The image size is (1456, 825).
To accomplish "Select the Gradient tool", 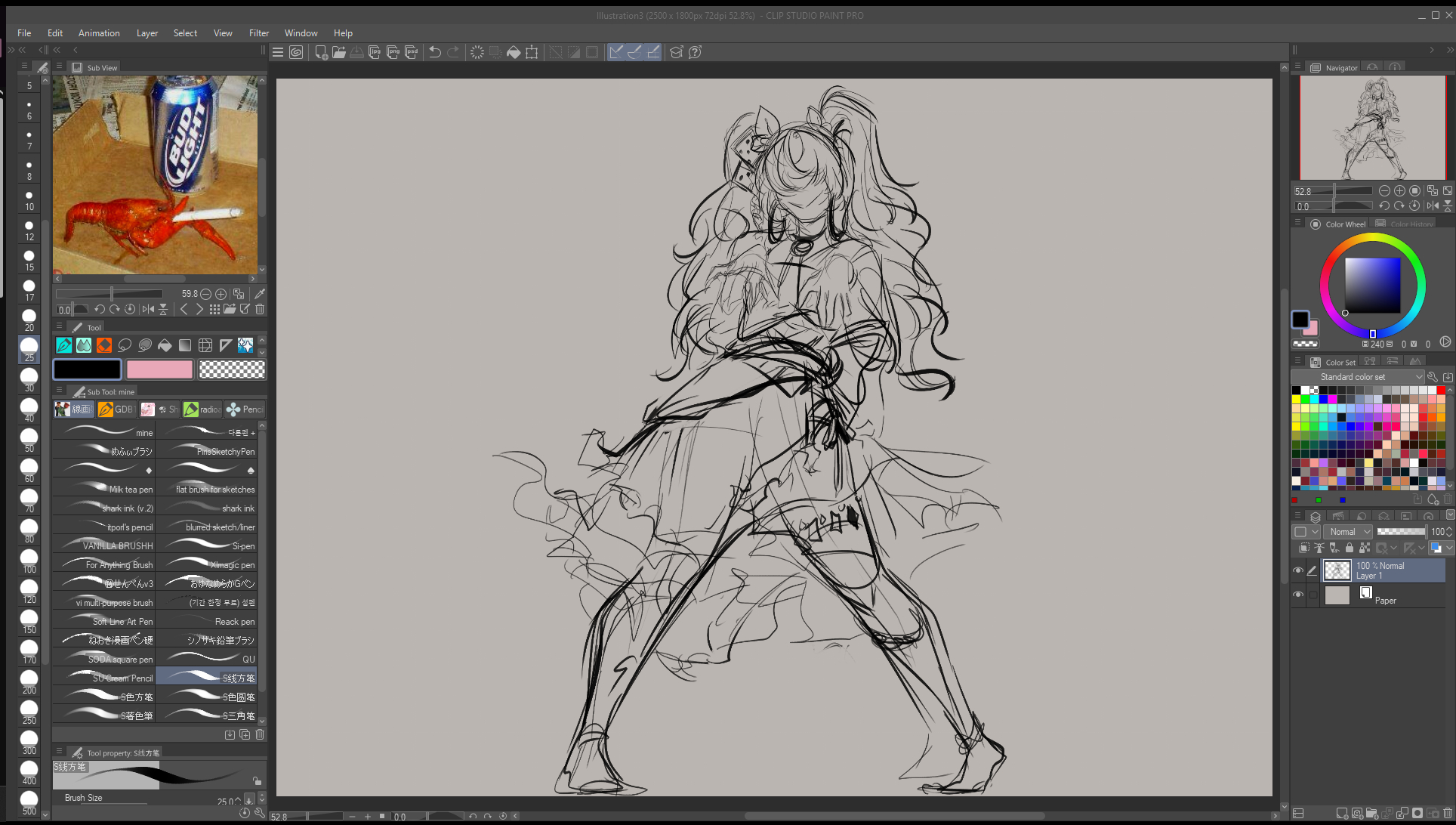I will click(x=185, y=345).
